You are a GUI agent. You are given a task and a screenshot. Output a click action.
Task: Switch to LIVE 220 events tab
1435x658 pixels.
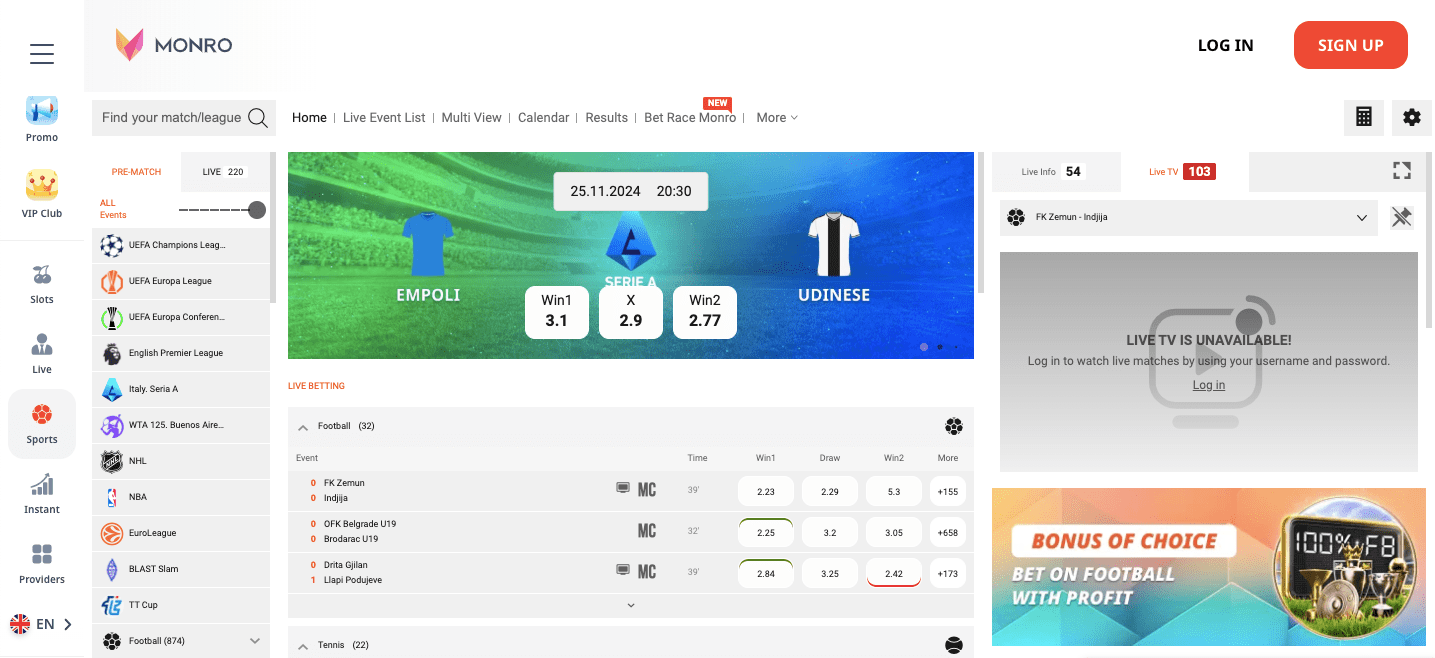tap(224, 172)
